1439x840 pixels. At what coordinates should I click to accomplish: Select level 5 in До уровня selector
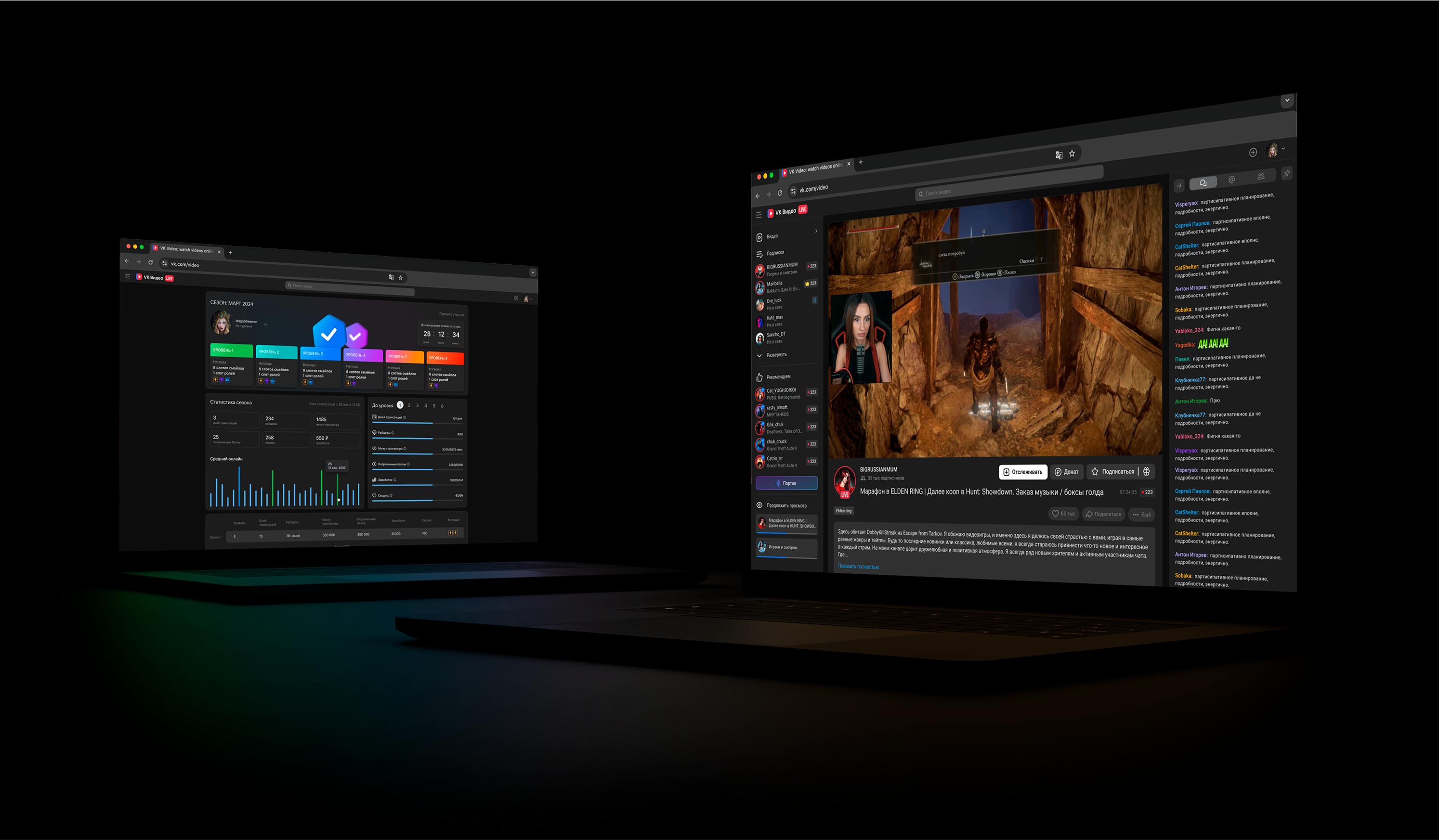pos(434,406)
